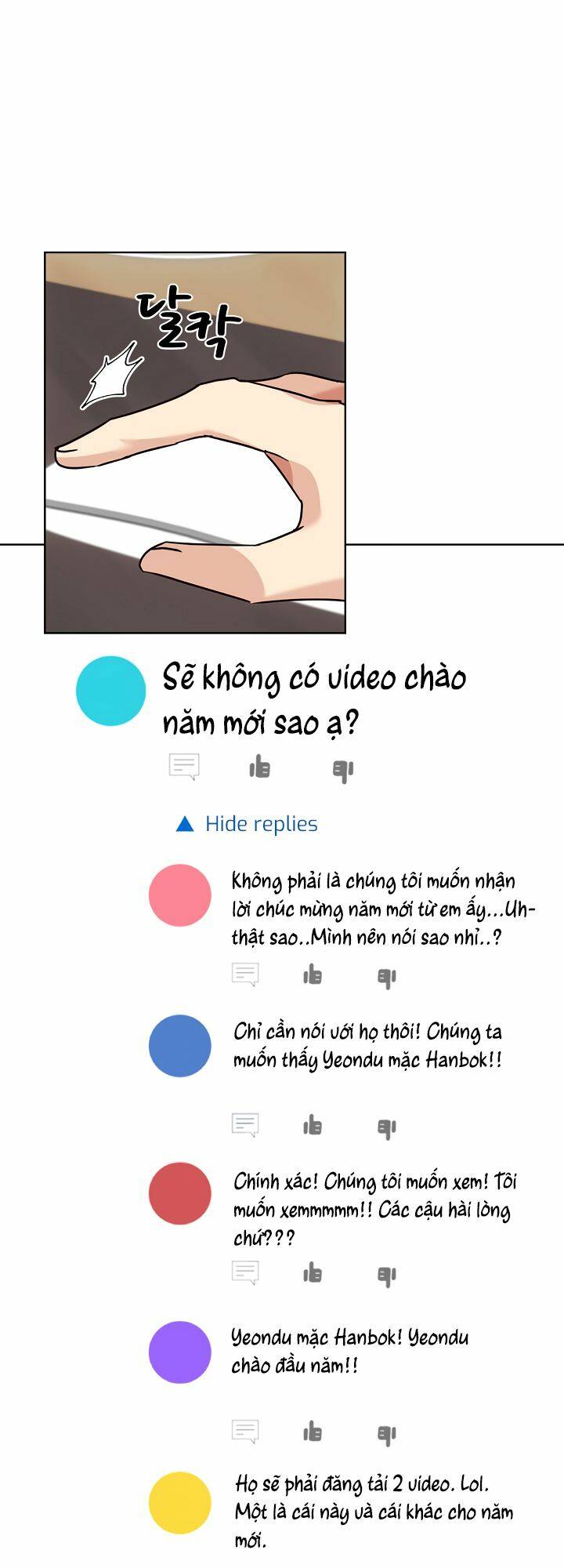Viewport: 564px width, 1568px height.
Task: Open the cyan commenter's profile avatar
Action: tap(110, 691)
